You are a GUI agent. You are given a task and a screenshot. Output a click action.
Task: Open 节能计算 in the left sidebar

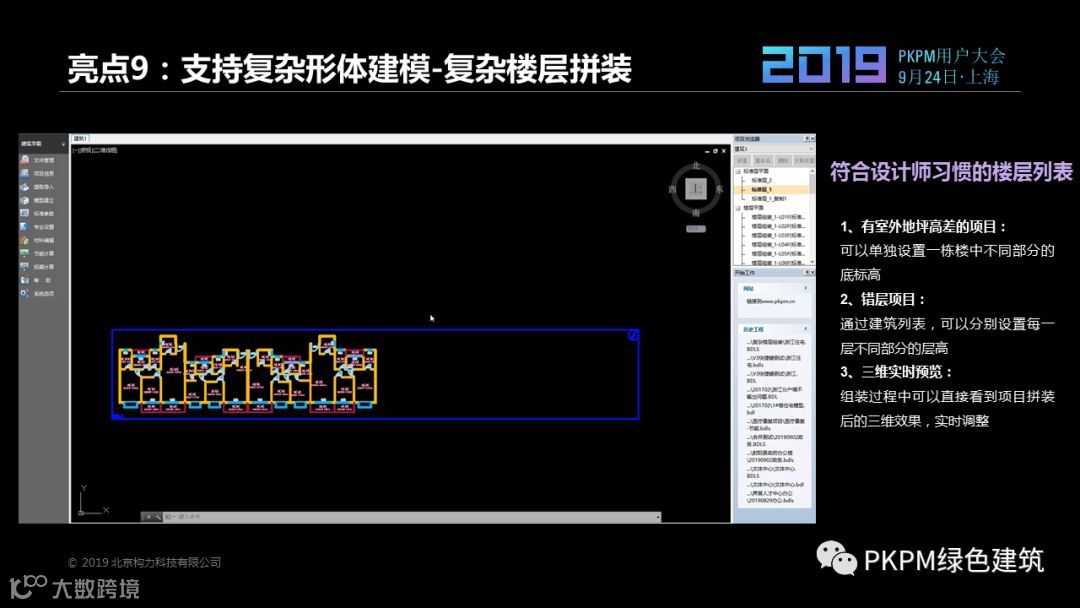click(38, 253)
